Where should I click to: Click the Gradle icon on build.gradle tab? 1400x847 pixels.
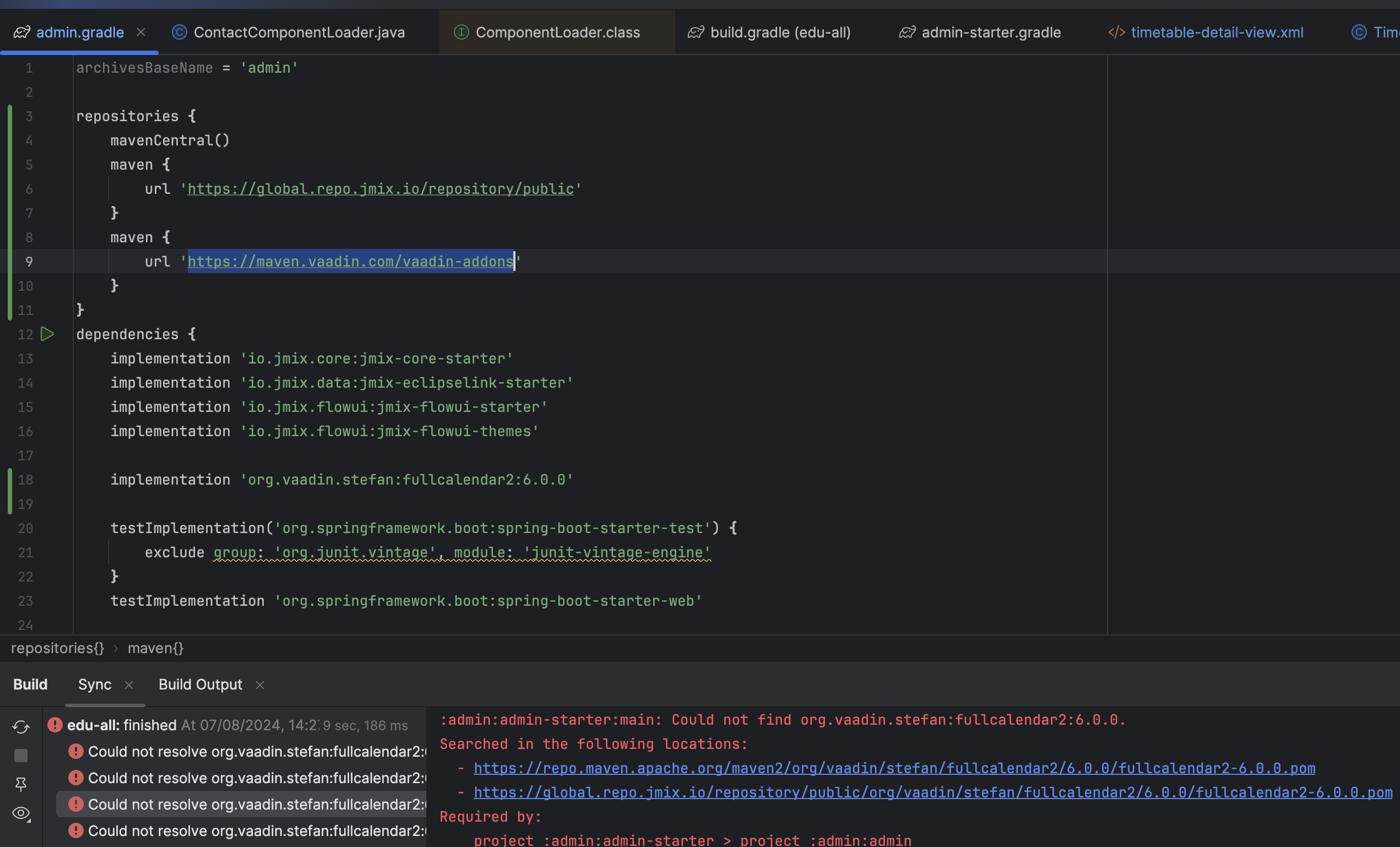[696, 32]
